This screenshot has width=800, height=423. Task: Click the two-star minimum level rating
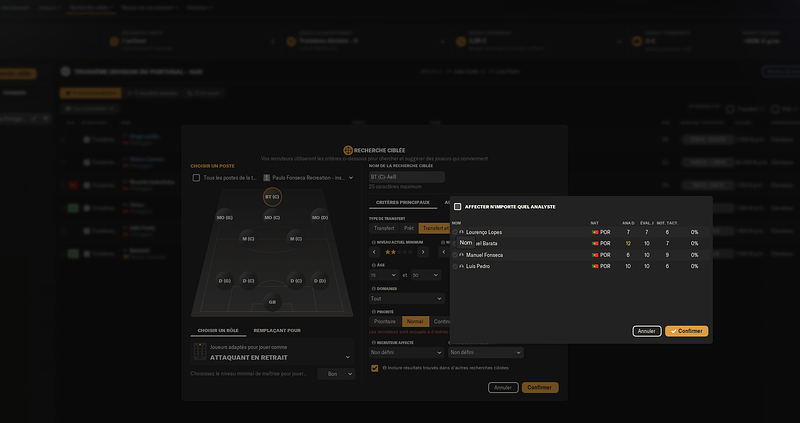point(398,252)
